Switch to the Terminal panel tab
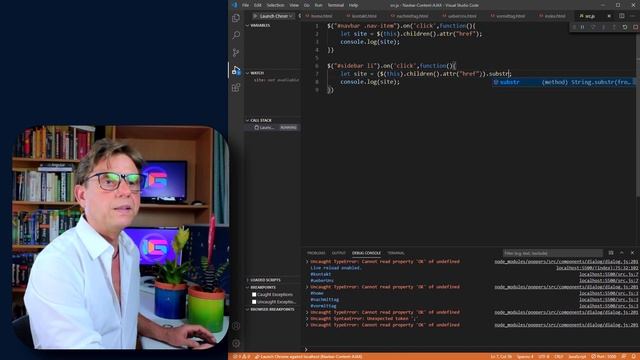This screenshot has height=360, width=640. pyautogui.click(x=396, y=253)
